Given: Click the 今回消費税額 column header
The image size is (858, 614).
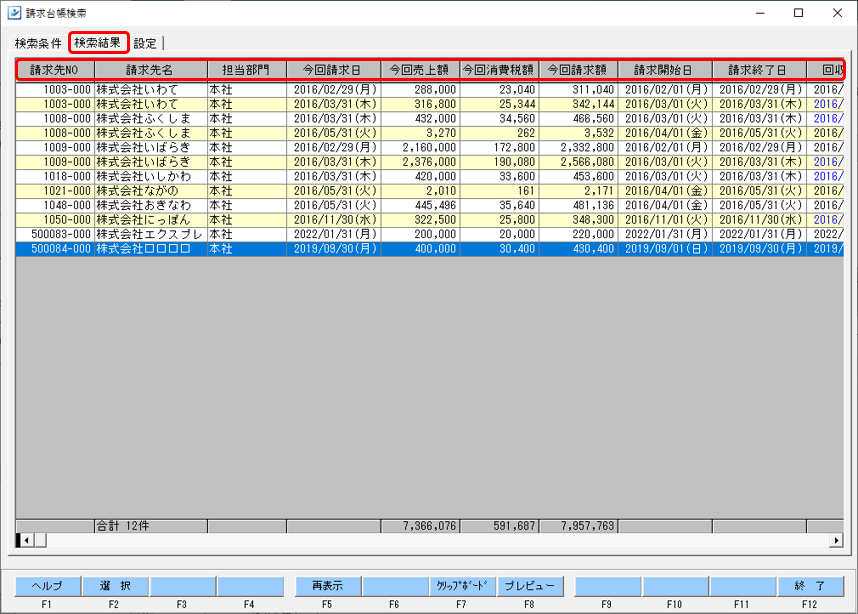Looking at the screenshot, I should pos(499,70).
